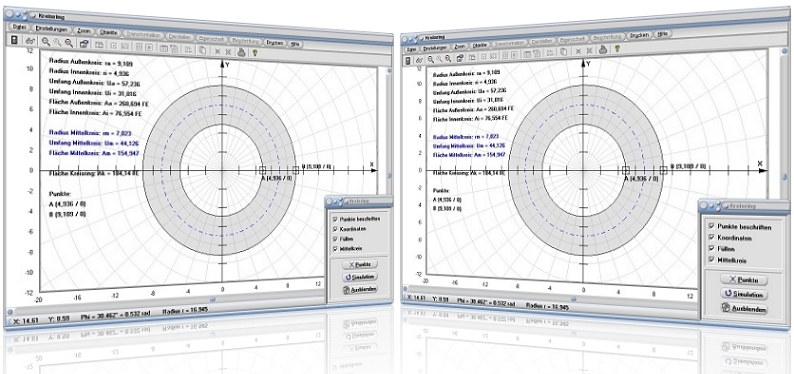Click second gray X delete icon, right window
This screenshot has height=374, width=794.
click(589, 51)
